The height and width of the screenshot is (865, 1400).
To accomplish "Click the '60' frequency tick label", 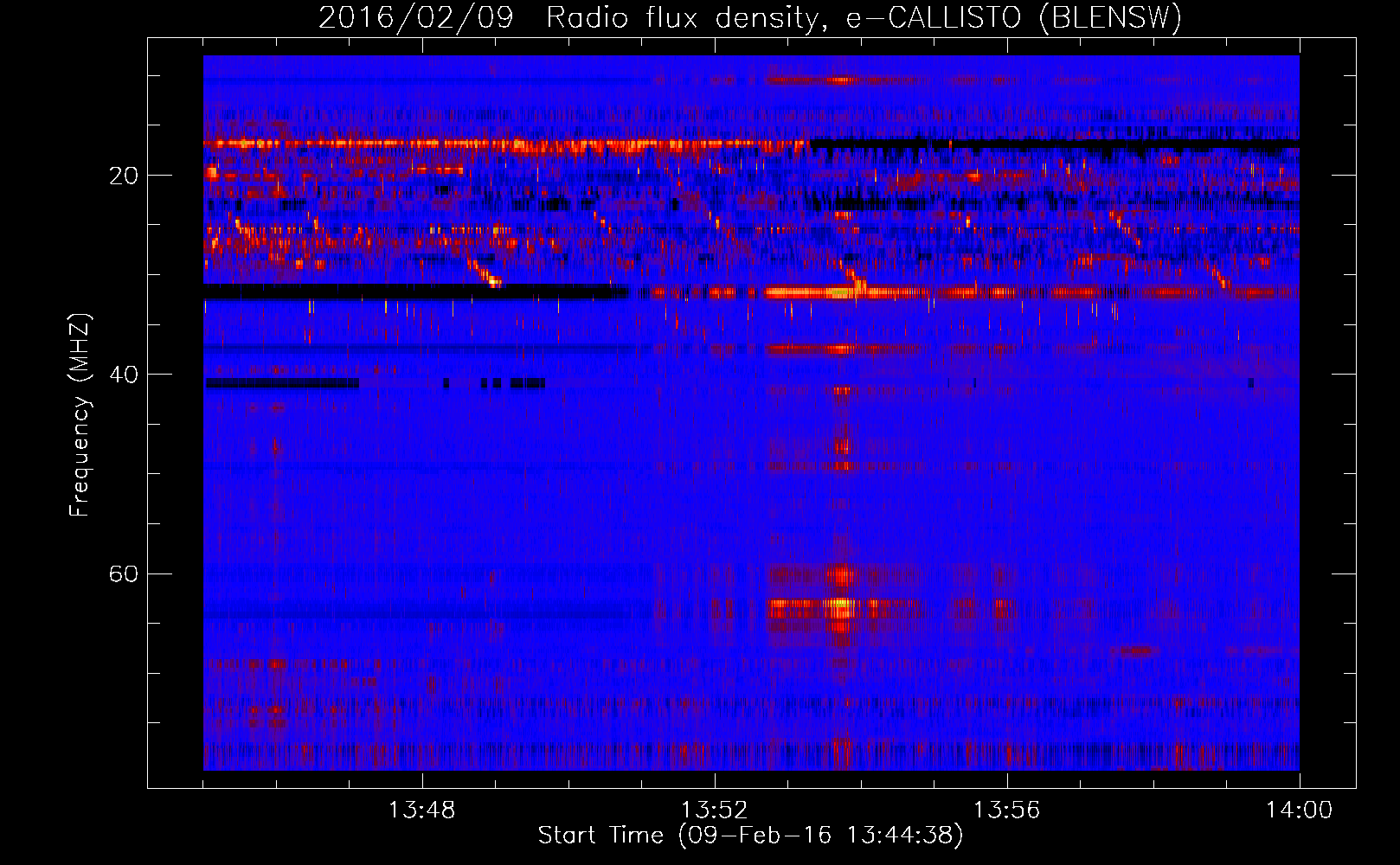I will pos(124,573).
